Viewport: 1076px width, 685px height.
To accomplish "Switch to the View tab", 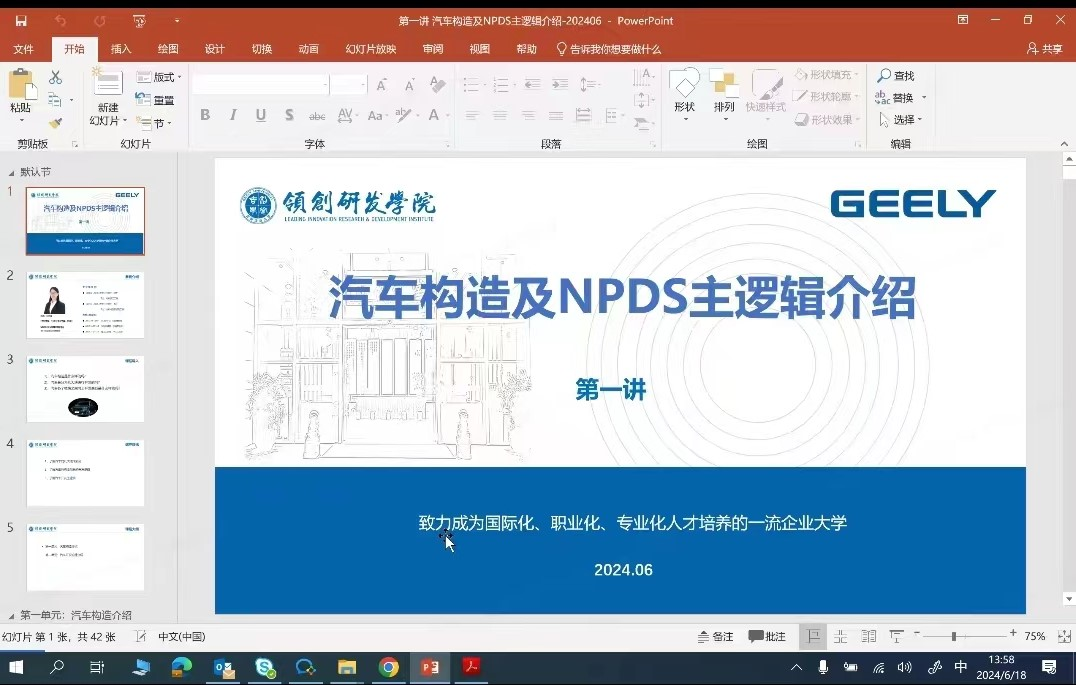I will tap(480, 49).
